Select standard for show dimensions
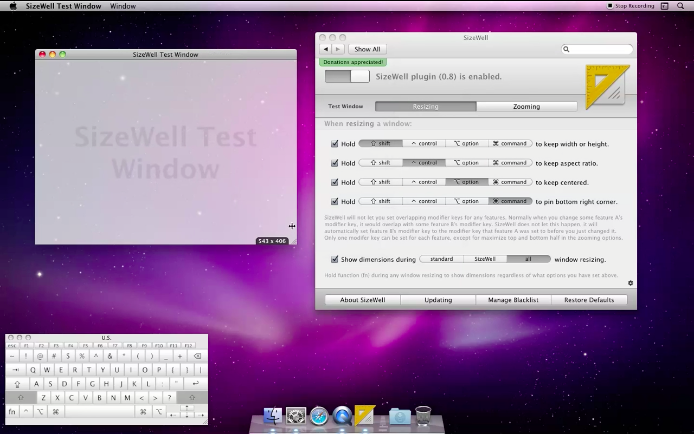 441,259
